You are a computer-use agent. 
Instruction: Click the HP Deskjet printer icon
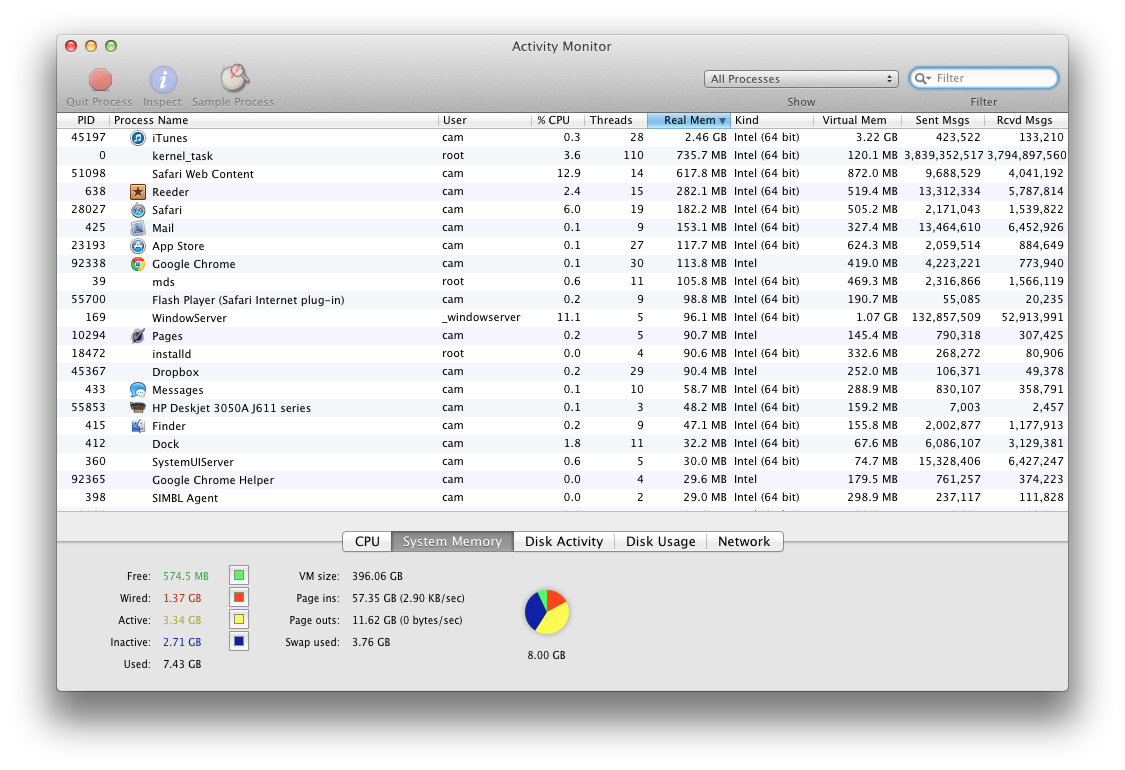(x=138, y=408)
